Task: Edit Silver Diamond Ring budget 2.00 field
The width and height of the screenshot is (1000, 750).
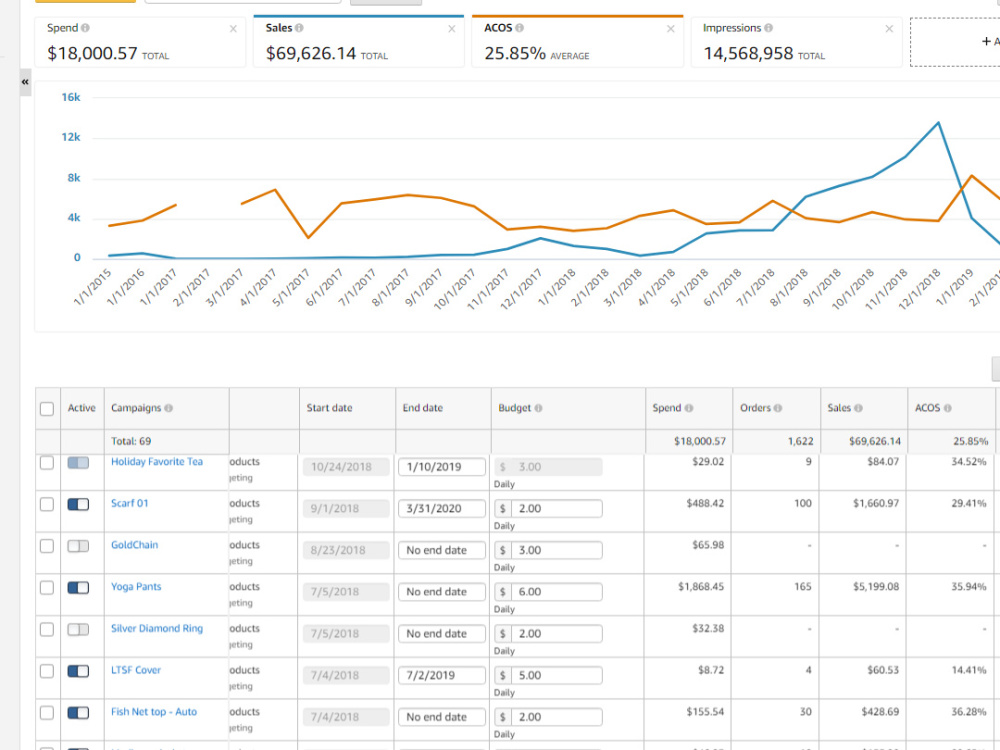Action: [x=556, y=633]
